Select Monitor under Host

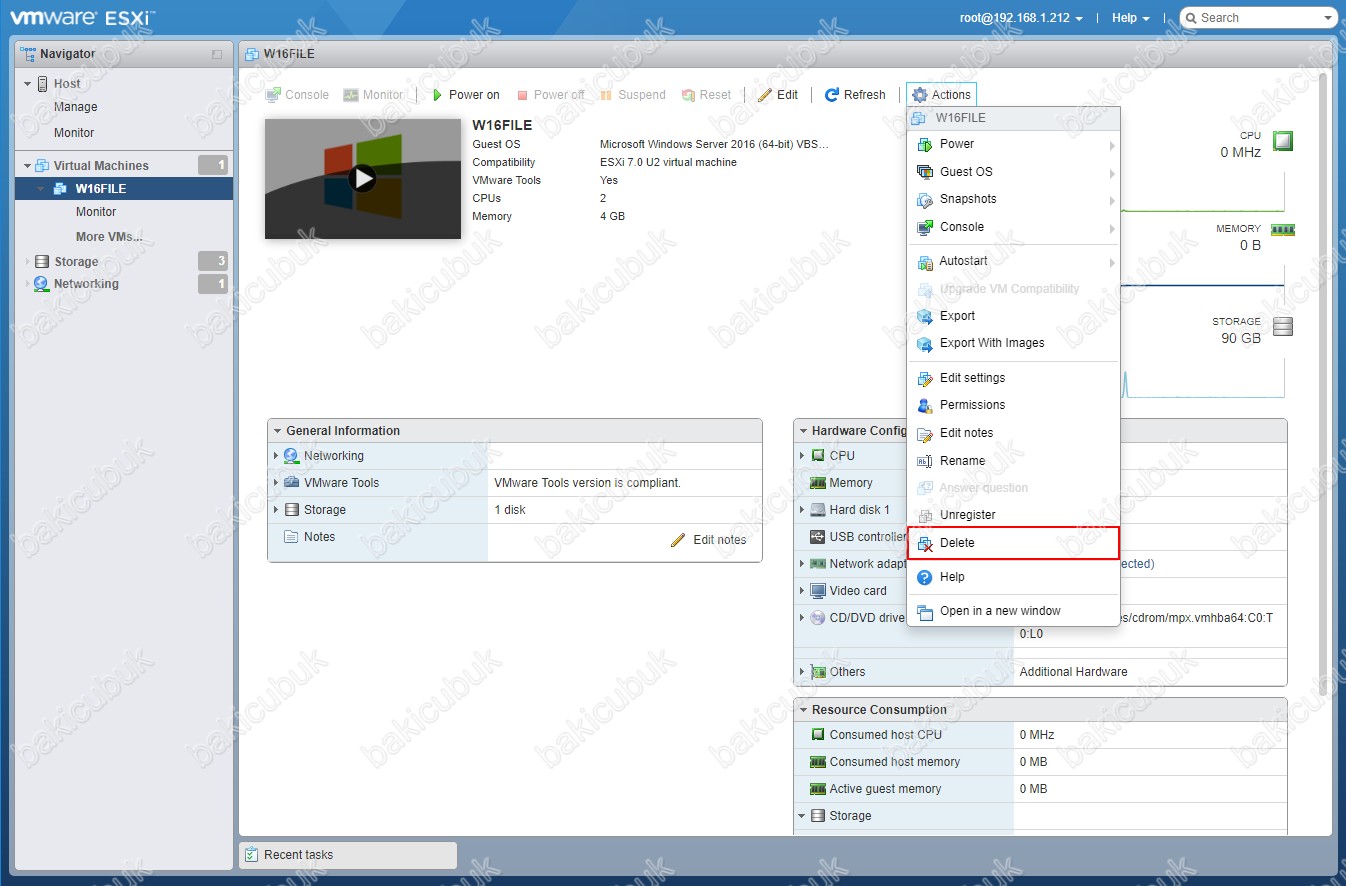point(74,133)
